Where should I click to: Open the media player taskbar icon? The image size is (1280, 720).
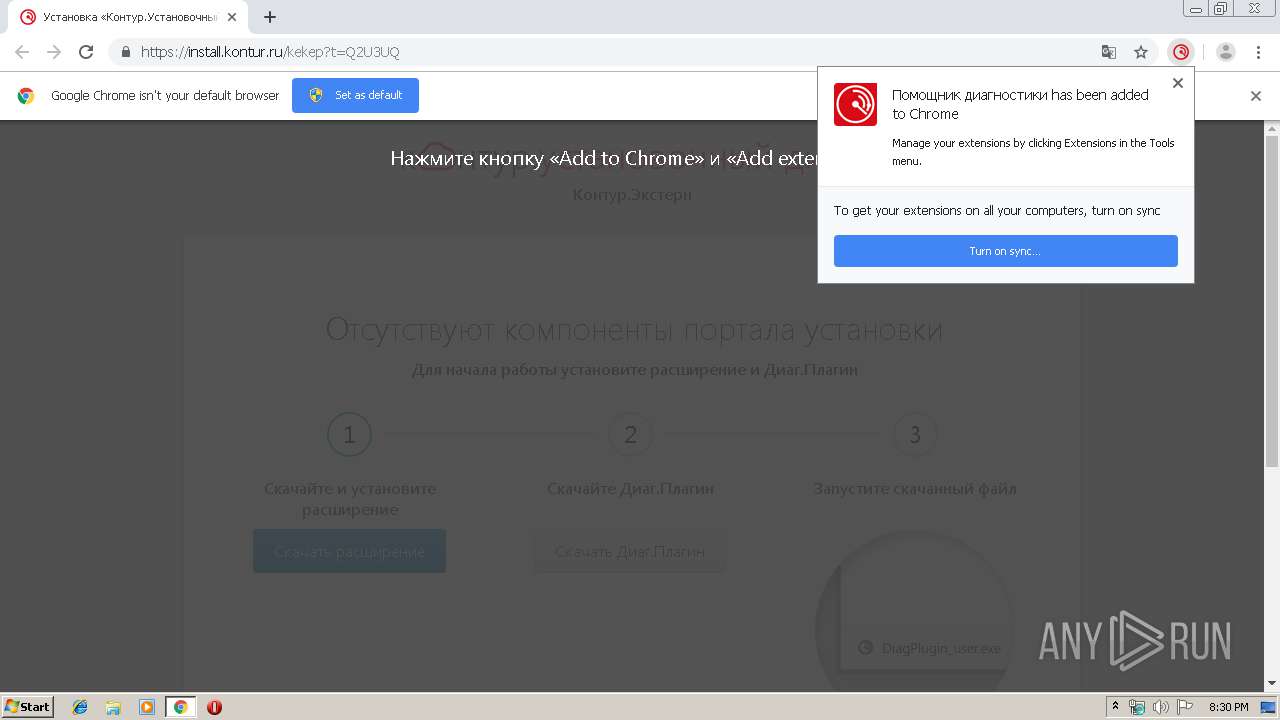tap(147, 707)
